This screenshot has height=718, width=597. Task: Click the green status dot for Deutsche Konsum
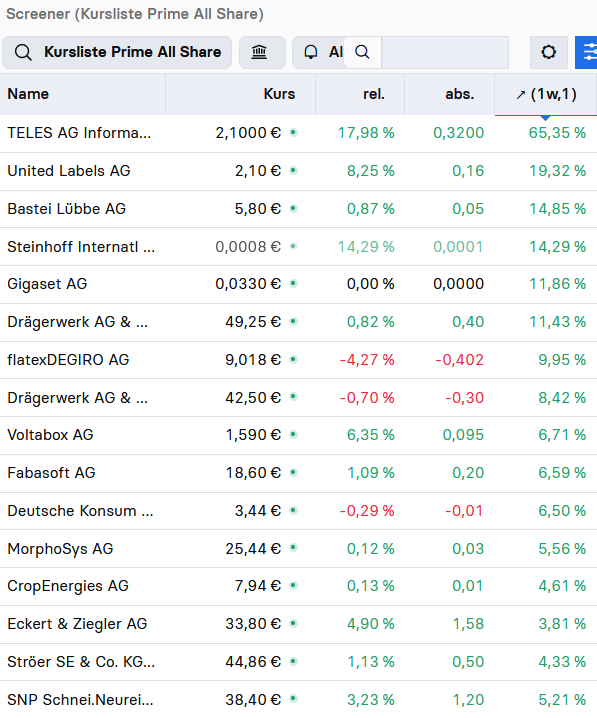[x=293, y=511]
